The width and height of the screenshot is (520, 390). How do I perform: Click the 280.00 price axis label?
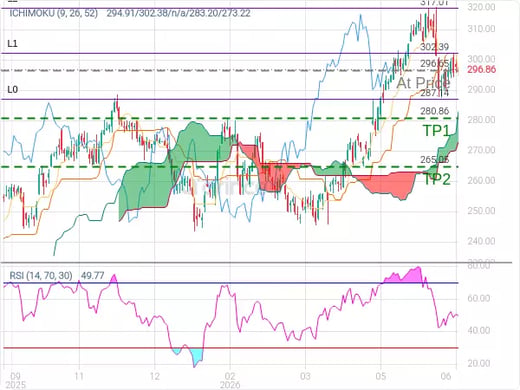(481, 120)
